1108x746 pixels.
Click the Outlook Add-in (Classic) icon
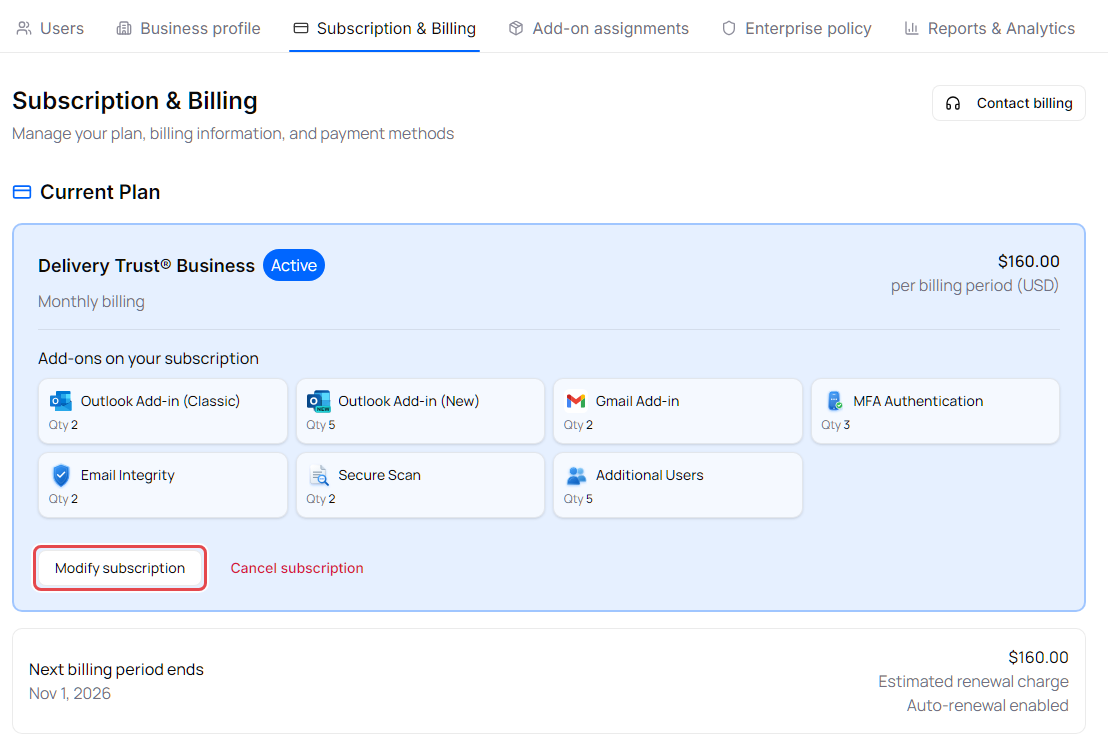(x=61, y=401)
